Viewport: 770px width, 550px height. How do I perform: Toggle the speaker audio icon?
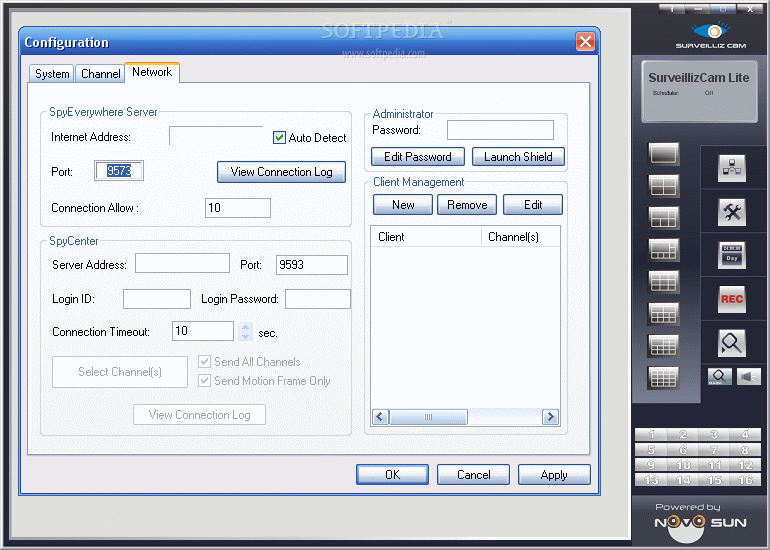749,377
